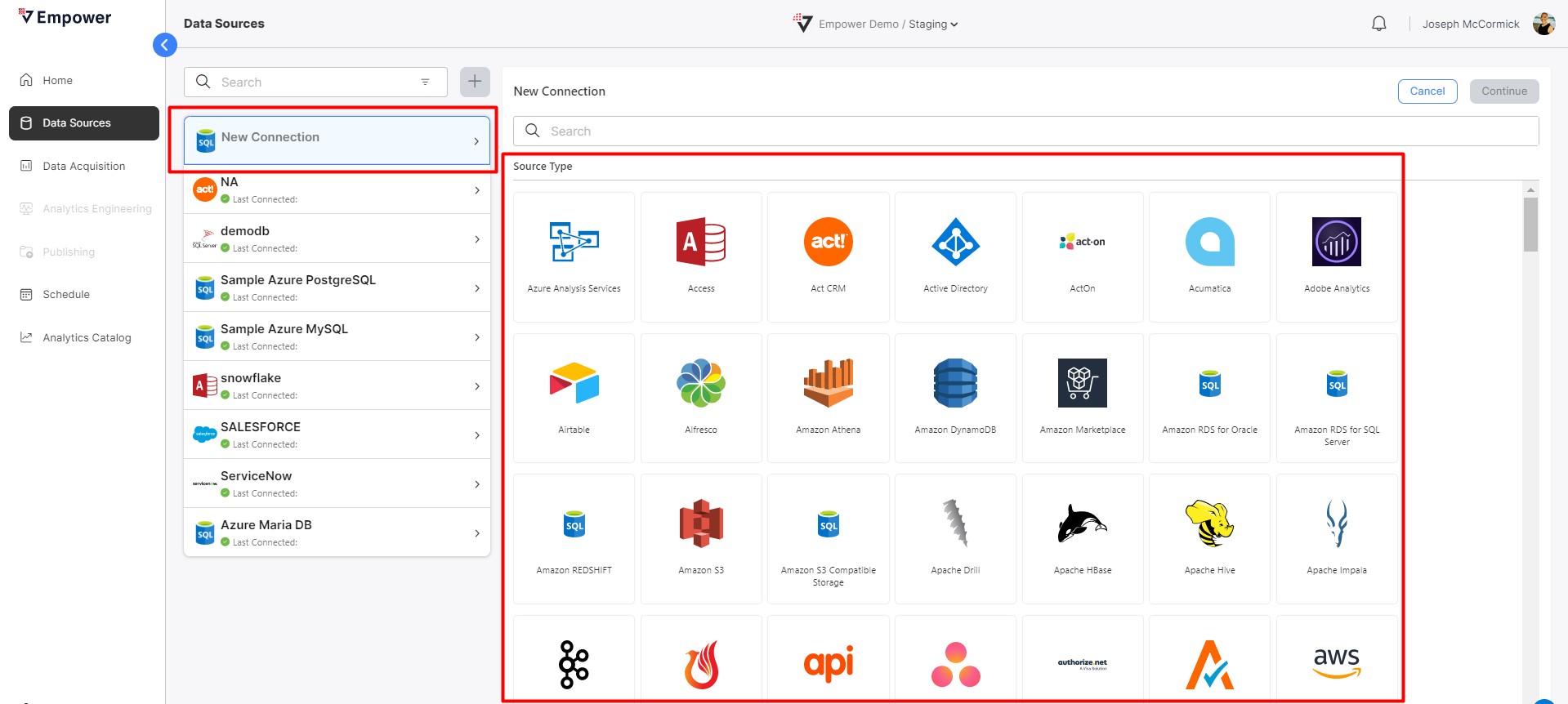Pick the aws source tile
Image resolution: width=1568 pixels, height=704 pixels.
1337,660
